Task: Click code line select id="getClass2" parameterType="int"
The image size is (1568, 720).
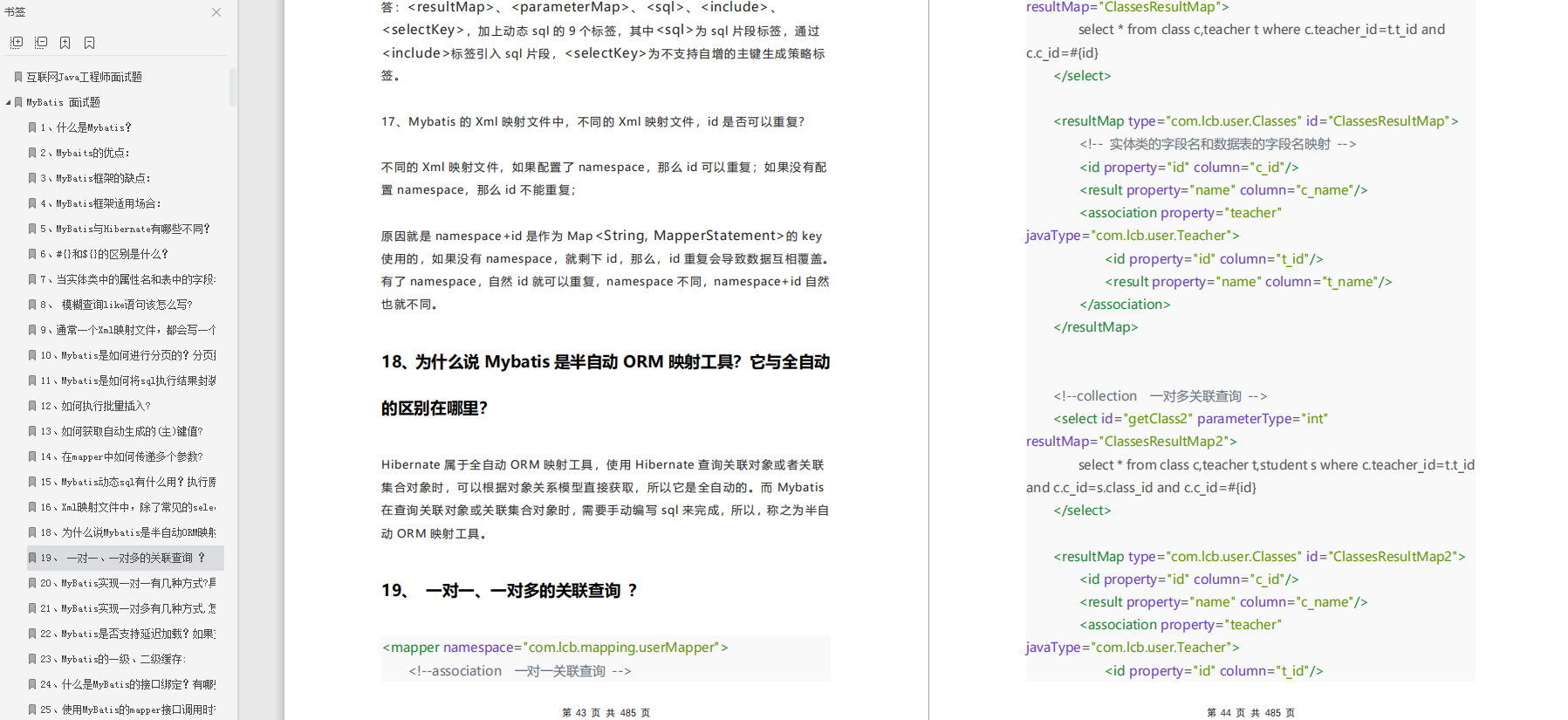Action: [x=1190, y=419]
